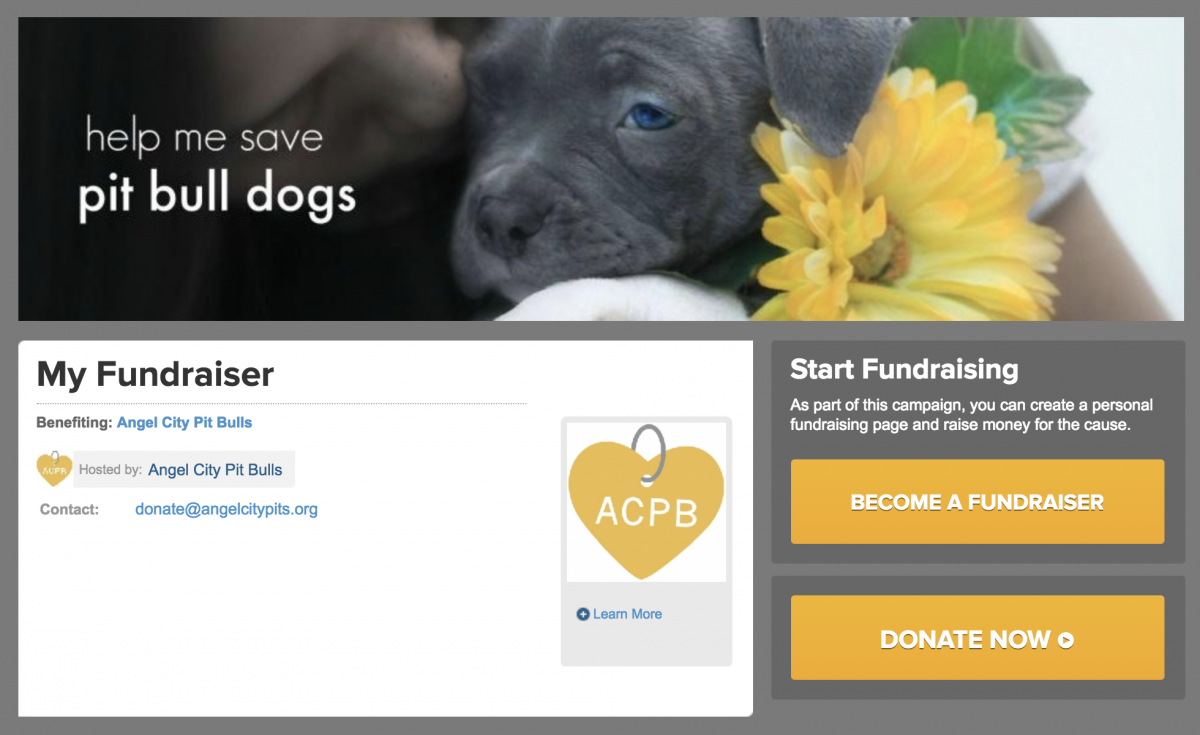Click the puppy banner image
The height and width of the screenshot is (735, 1200).
click(x=601, y=169)
